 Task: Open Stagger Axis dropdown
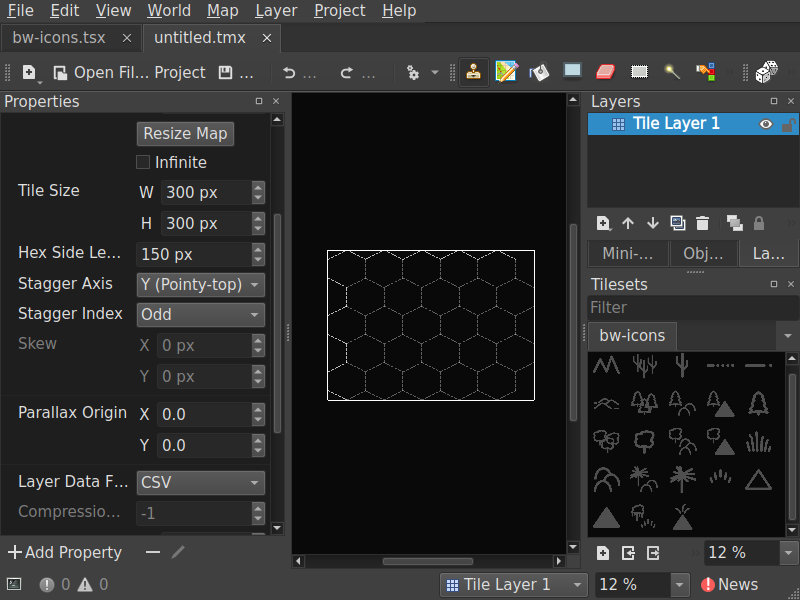tap(201, 285)
